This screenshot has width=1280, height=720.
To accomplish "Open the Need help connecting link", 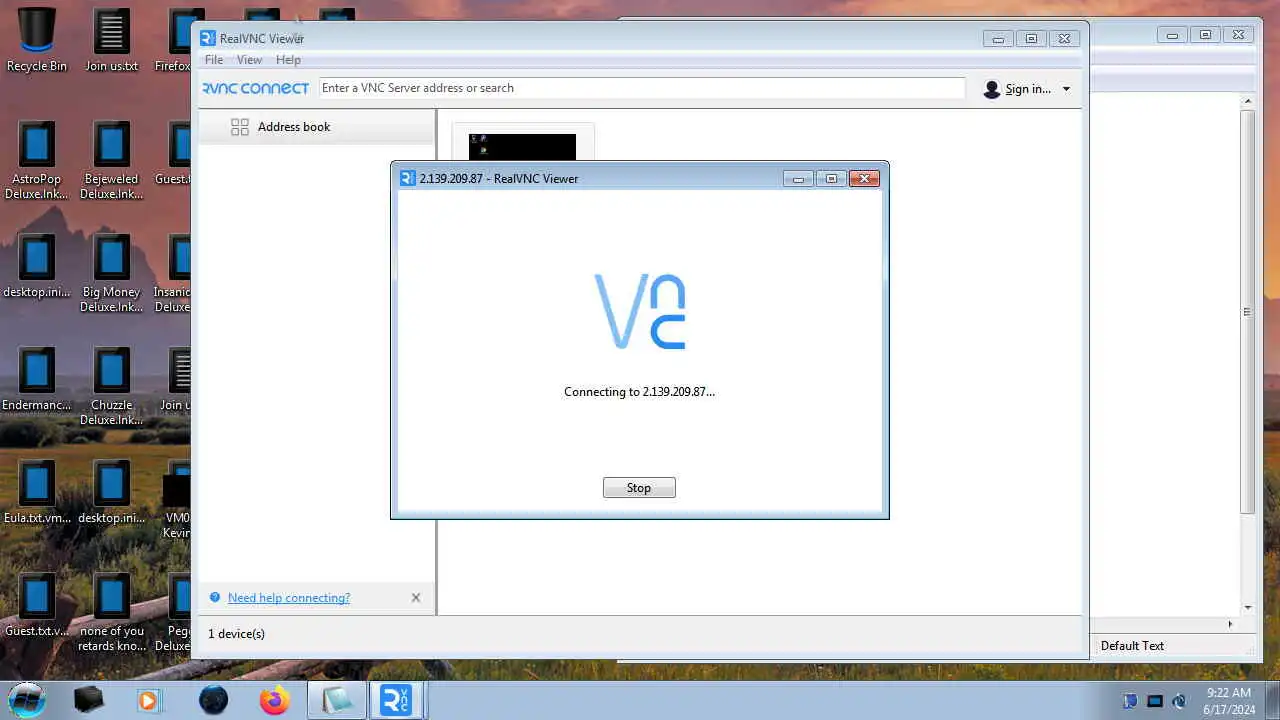I will click(289, 598).
